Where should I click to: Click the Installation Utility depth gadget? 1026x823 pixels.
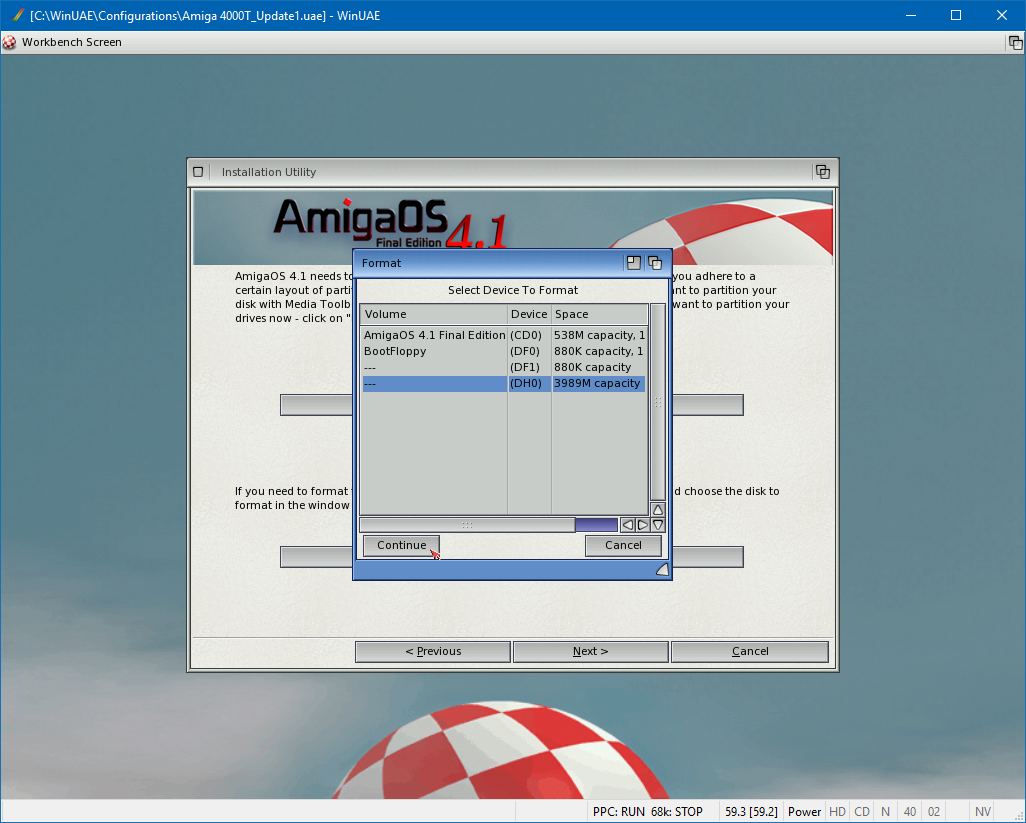point(822,171)
